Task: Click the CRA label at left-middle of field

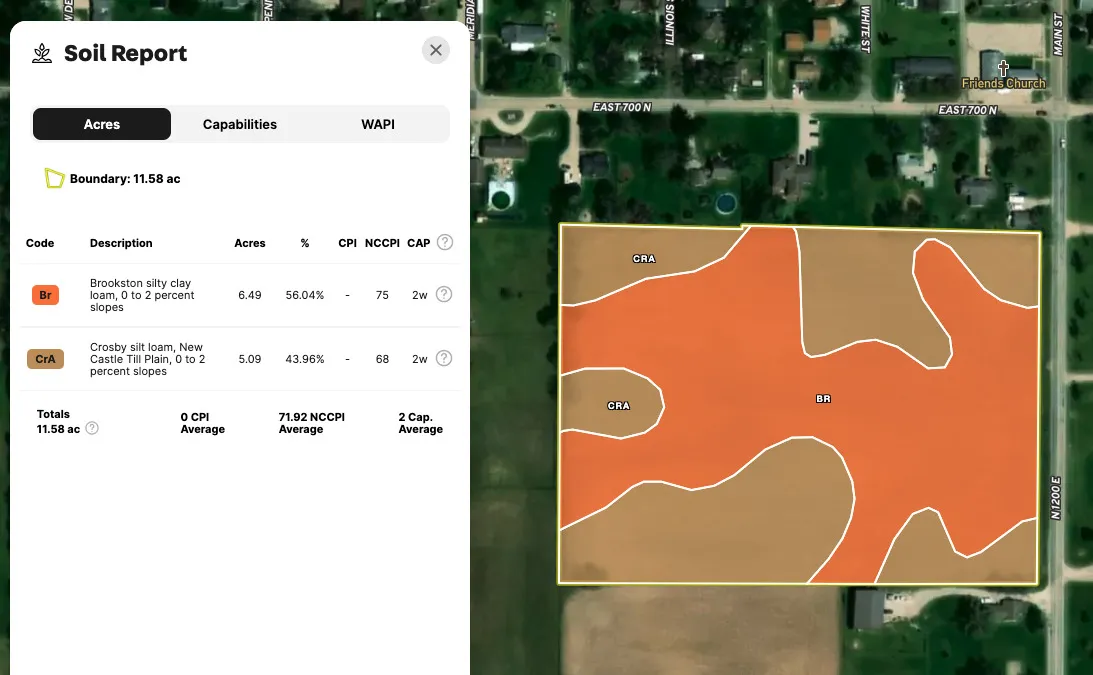Action: point(619,406)
